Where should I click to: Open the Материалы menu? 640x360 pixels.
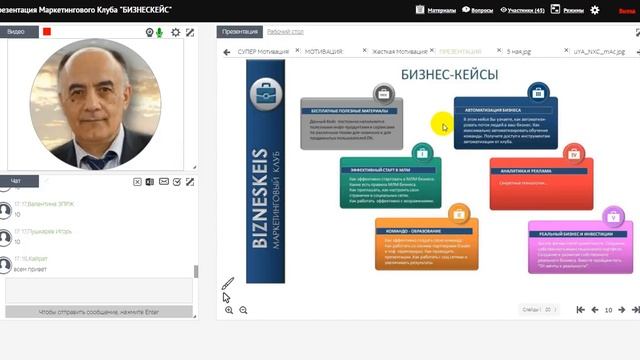click(436, 10)
